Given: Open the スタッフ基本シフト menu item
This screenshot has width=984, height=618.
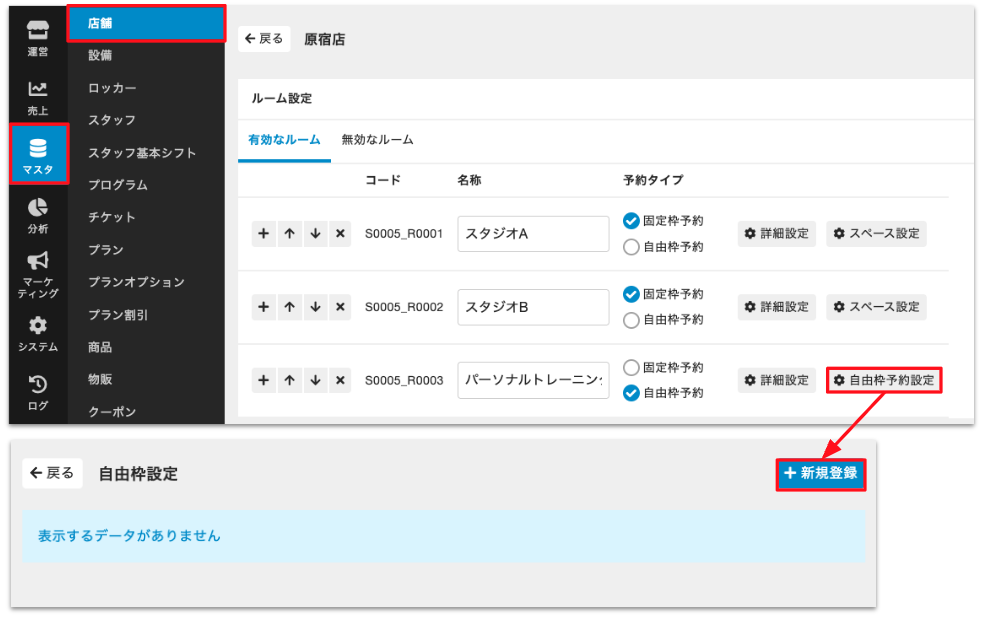Looking at the screenshot, I should [x=142, y=153].
